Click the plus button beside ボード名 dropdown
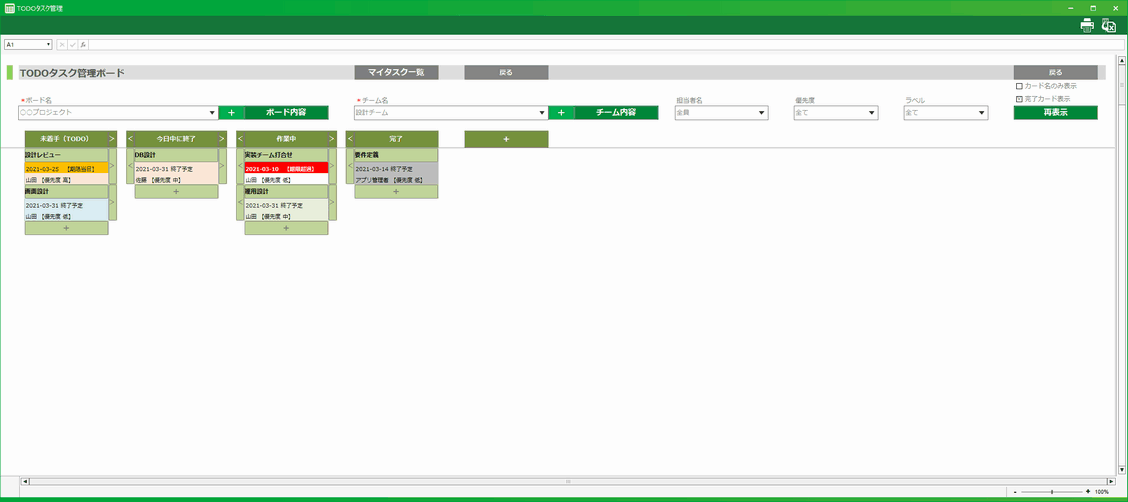 (x=231, y=113)
